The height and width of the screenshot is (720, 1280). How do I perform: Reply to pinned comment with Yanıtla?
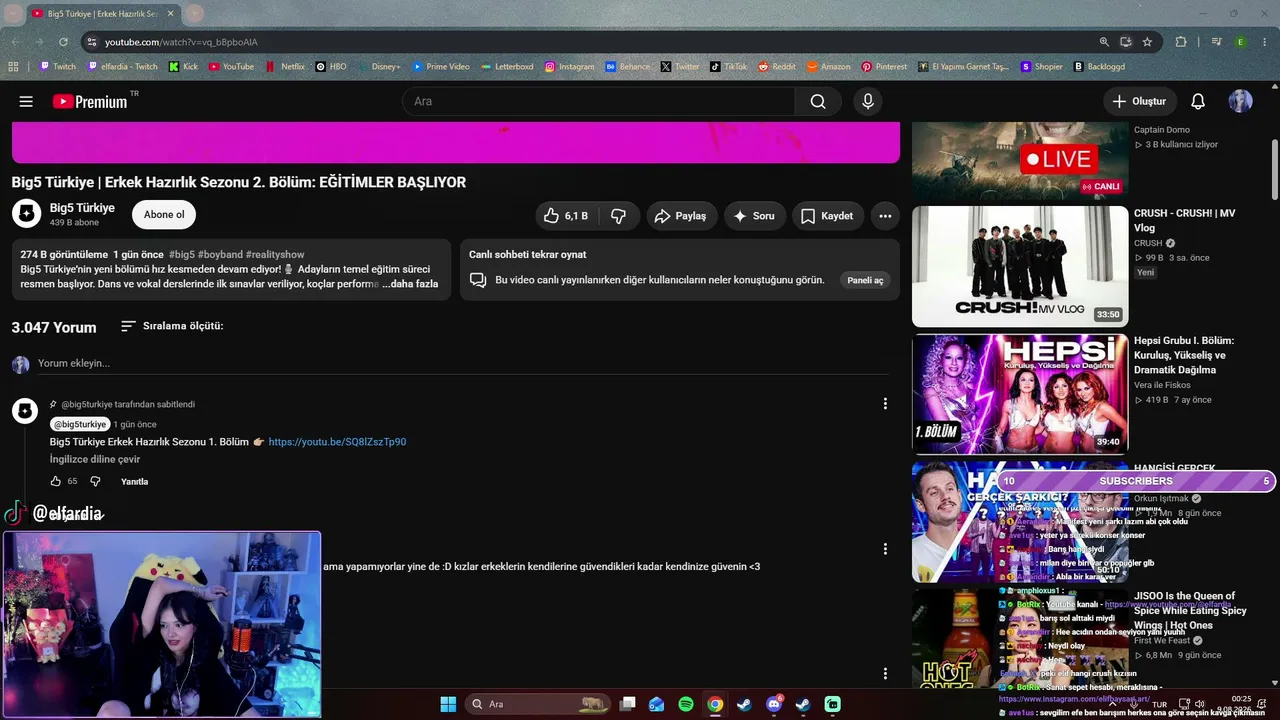(x=135, y=481)
